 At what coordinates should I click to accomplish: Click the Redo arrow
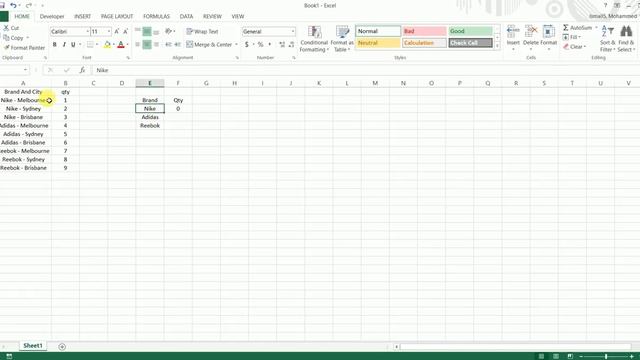pos(29,5)
